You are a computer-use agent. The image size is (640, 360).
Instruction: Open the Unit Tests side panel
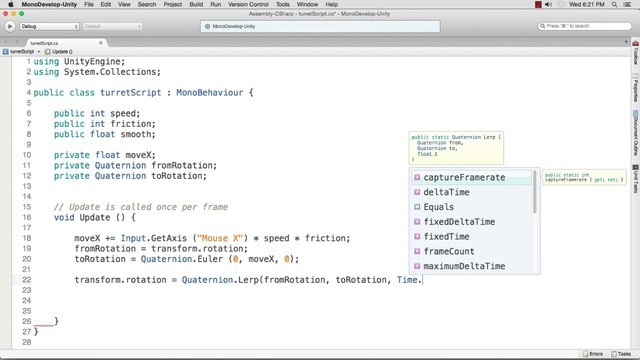[x=636, y=179]
